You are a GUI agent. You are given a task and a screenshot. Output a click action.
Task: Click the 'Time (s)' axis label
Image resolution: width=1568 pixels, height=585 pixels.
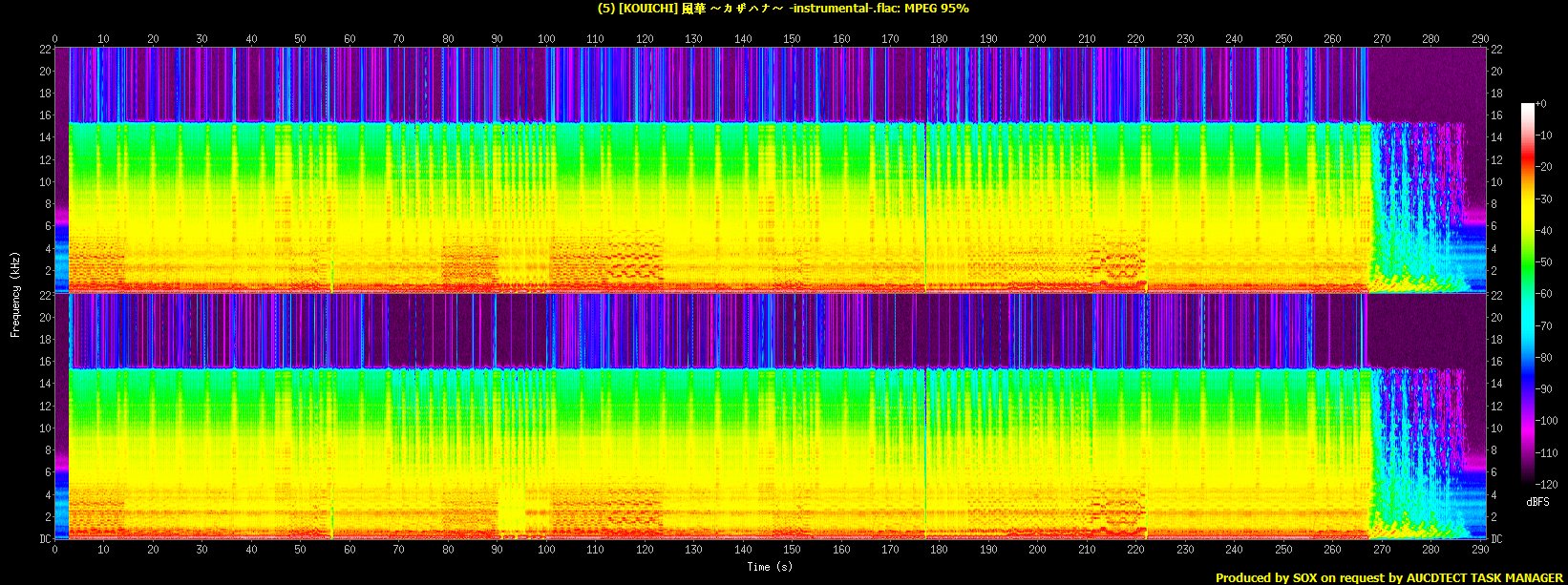pos(771,567)
